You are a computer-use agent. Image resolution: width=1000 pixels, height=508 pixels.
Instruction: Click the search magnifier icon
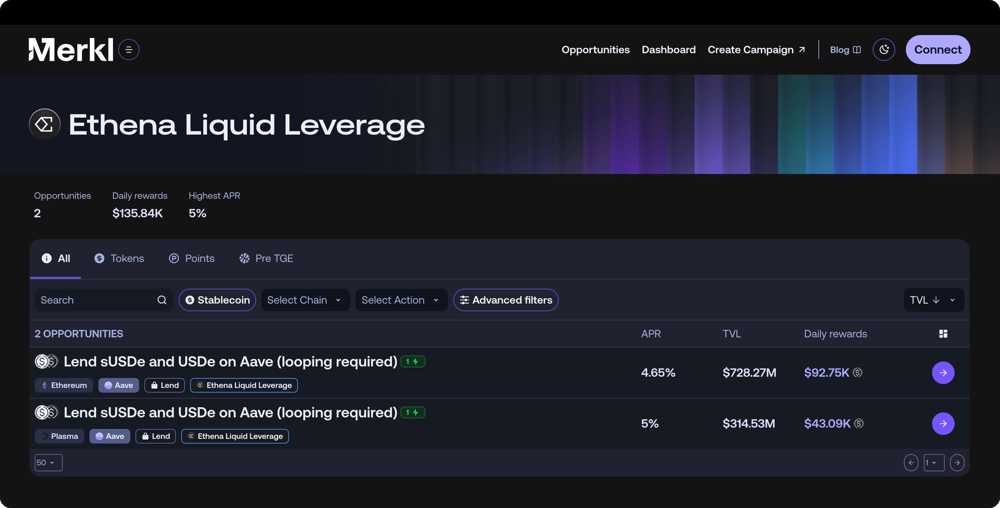pyautogui.click(x=162, y=300)
